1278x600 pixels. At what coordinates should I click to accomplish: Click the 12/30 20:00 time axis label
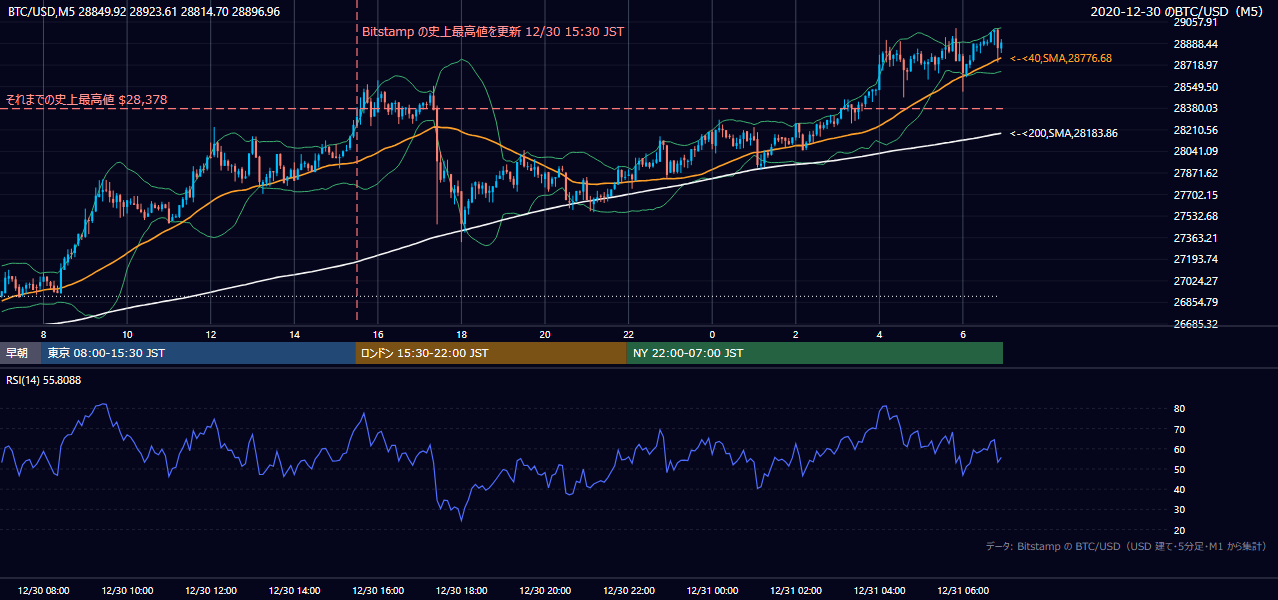(x=545, y=591)
